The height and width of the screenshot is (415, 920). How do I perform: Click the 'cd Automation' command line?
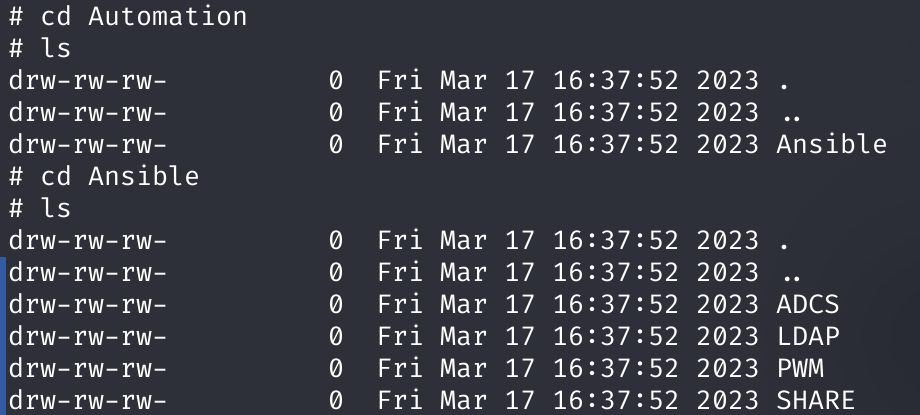pos(128,16)
